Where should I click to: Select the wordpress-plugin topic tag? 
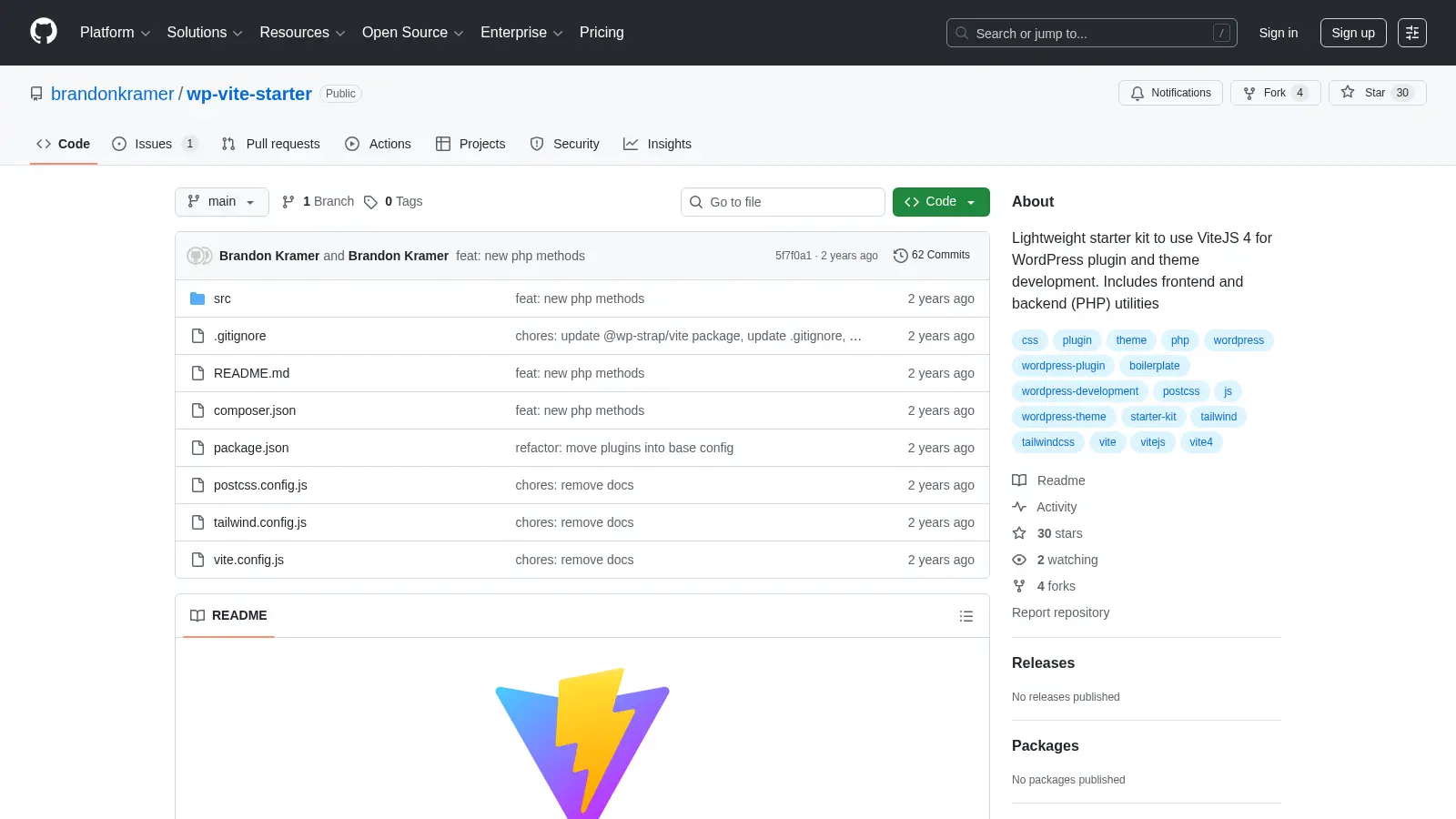click(x=1063, y=366)
